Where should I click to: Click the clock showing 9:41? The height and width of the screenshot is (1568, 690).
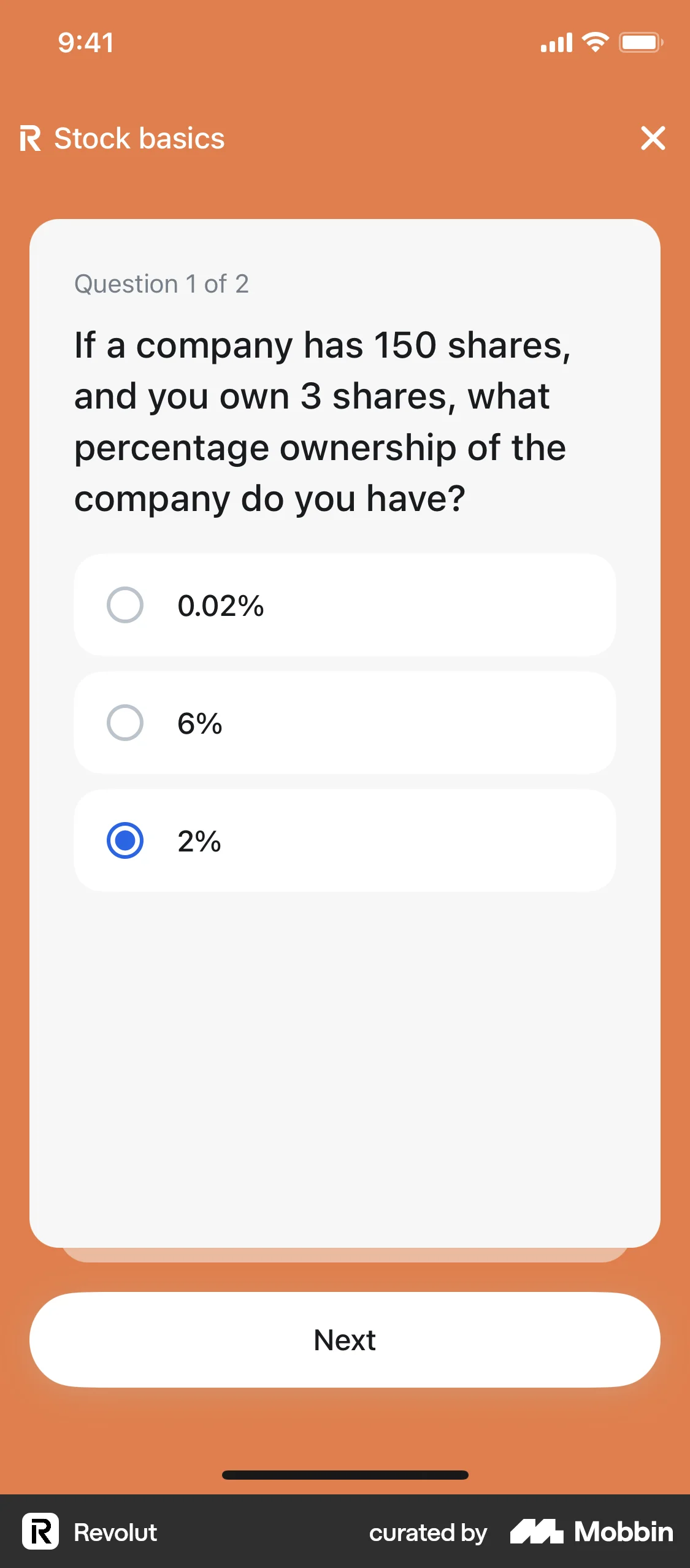[x=85, y=42]
